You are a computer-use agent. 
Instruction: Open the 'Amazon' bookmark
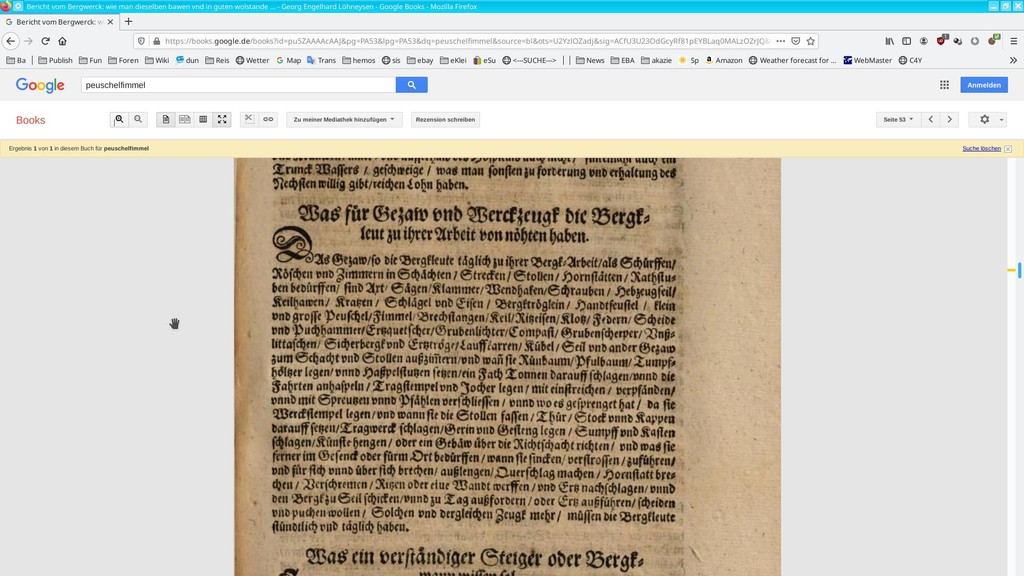point(724,60)
